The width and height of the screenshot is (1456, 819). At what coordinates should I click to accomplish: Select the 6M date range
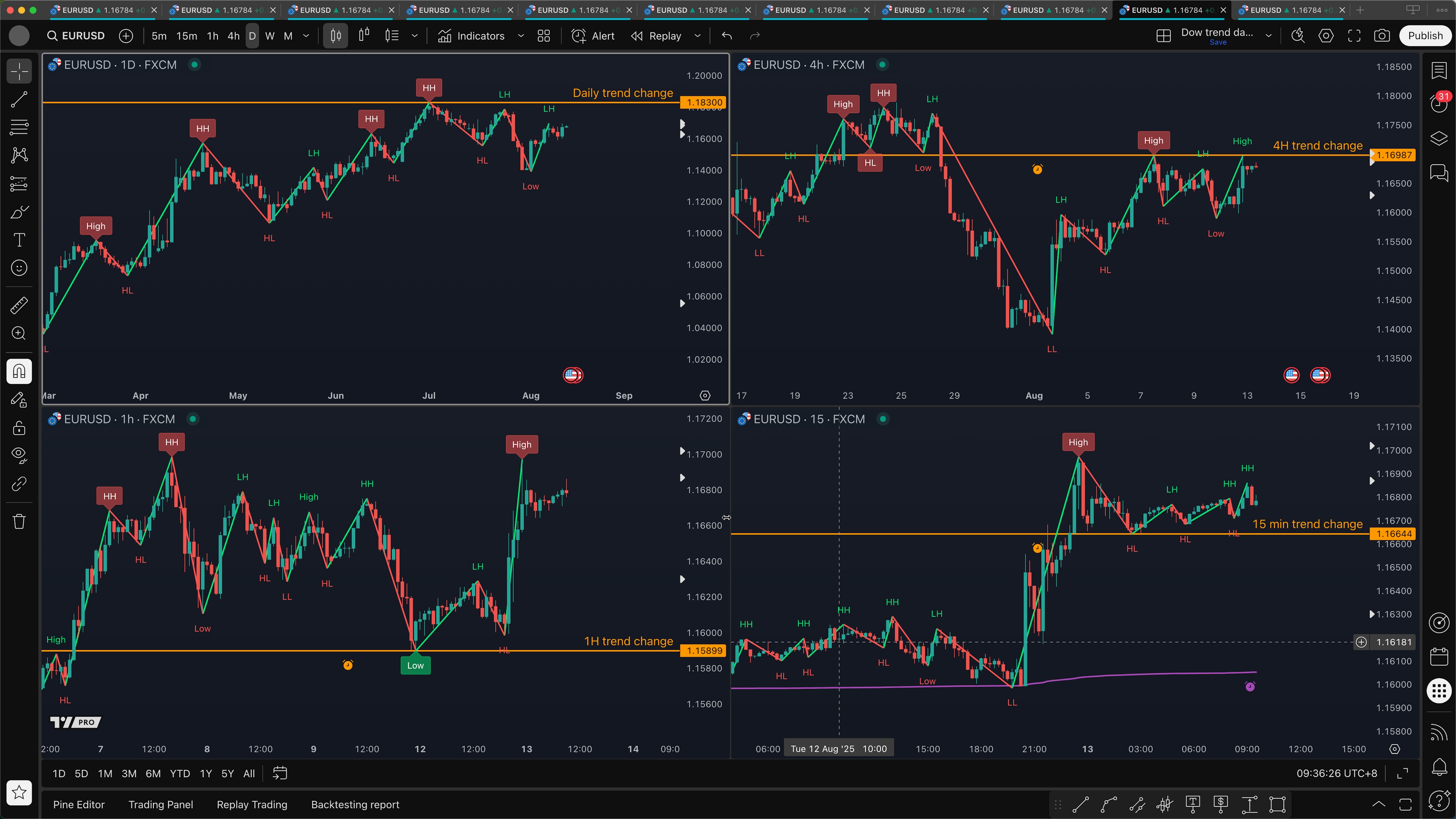coord(153,773)
